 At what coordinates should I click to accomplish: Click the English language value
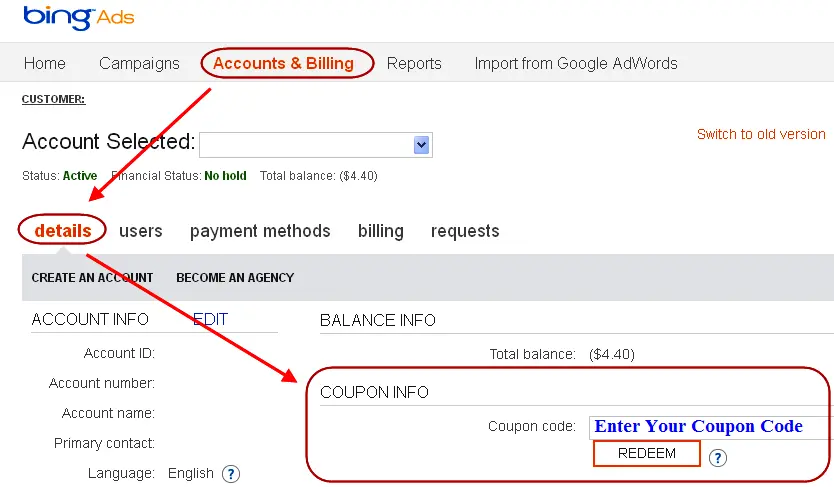[190, 473]
